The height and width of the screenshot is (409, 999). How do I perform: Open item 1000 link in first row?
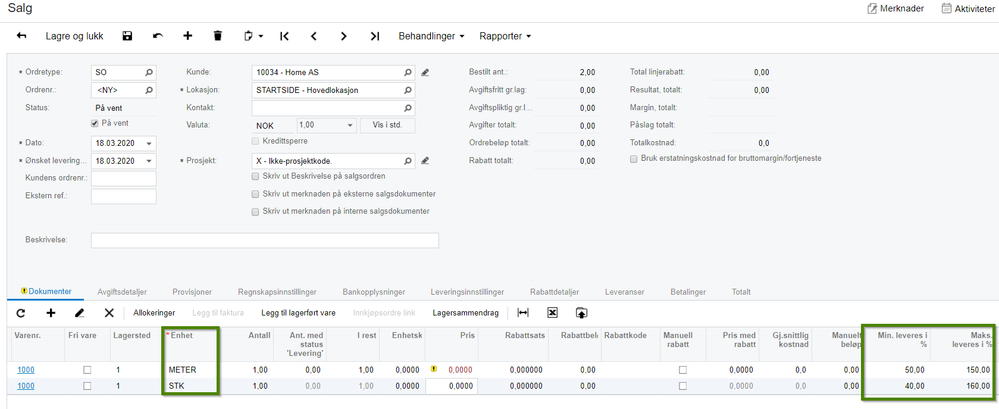[x=27, y=369]
